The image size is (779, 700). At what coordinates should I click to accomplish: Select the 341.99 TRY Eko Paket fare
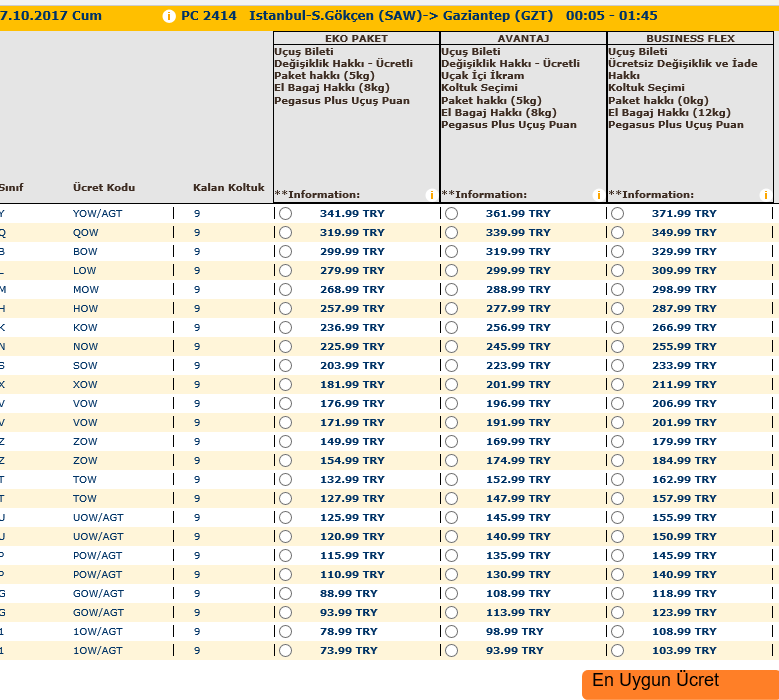(x=286, y=214)
